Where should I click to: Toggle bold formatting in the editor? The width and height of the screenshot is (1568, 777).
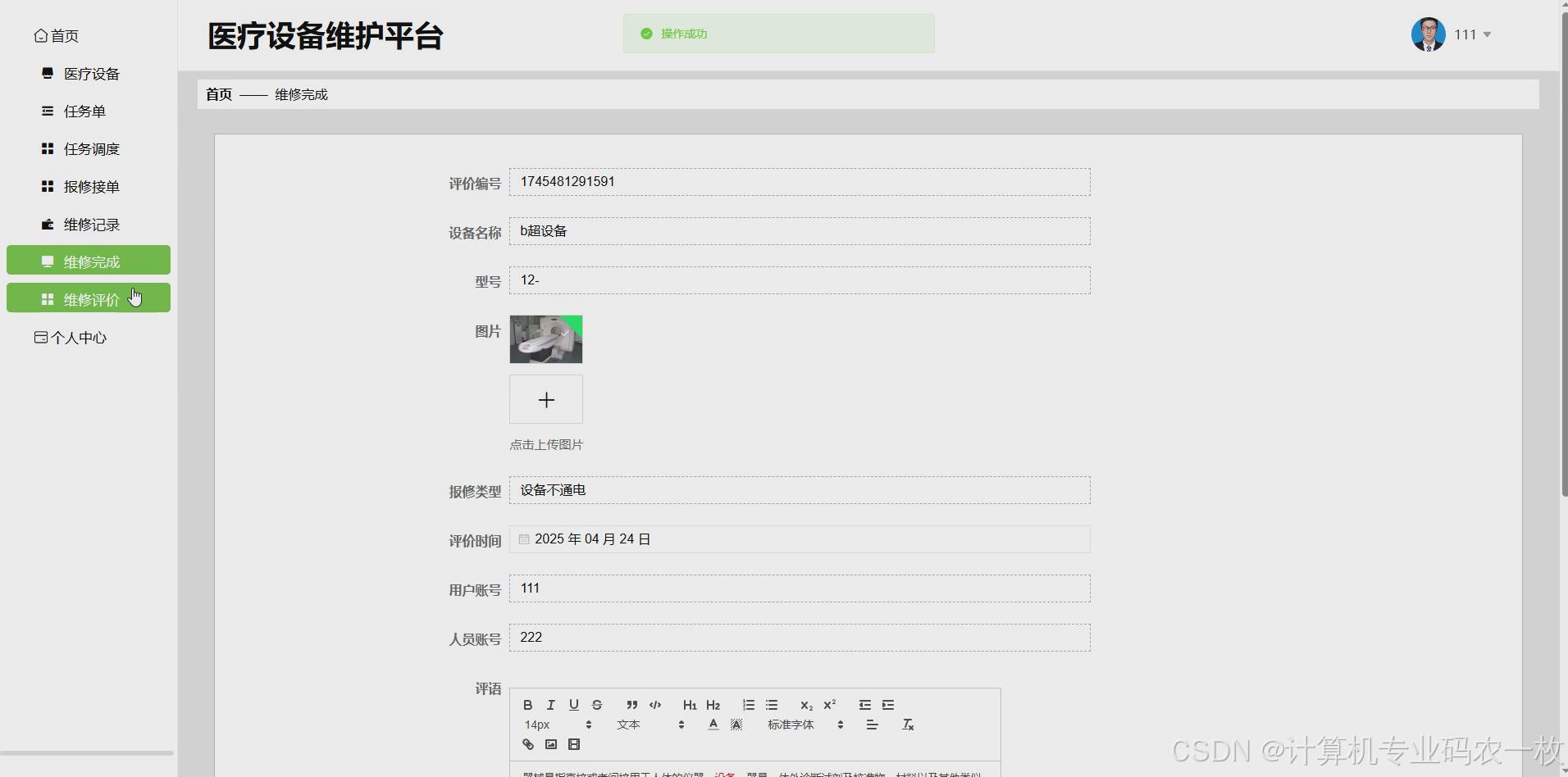tap(527, 705)
